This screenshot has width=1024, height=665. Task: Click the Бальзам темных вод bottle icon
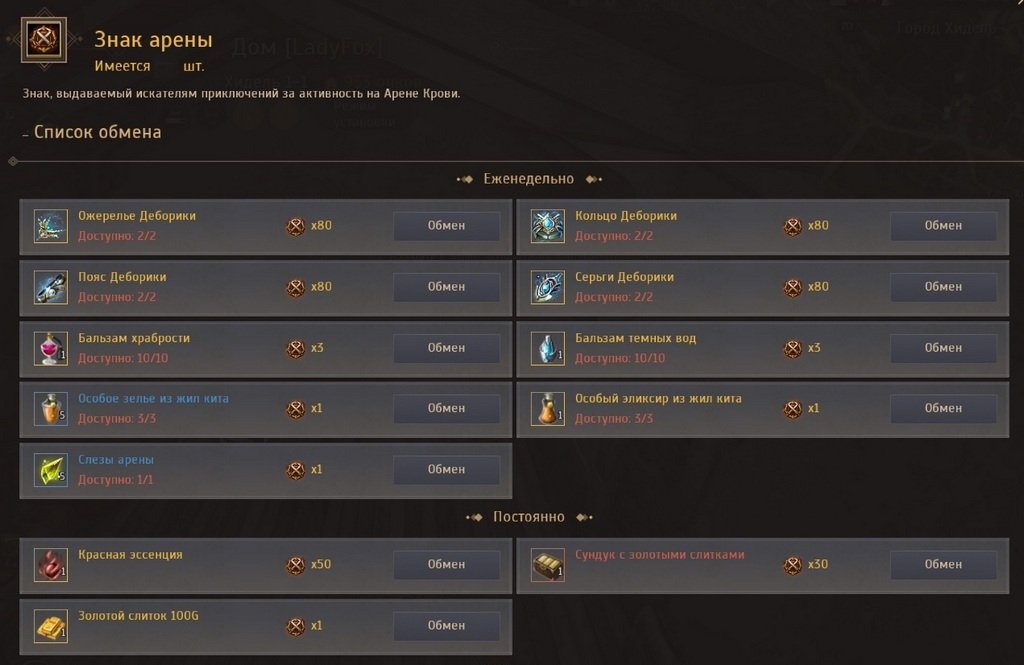pyautogui.click(x=547, y=348)
